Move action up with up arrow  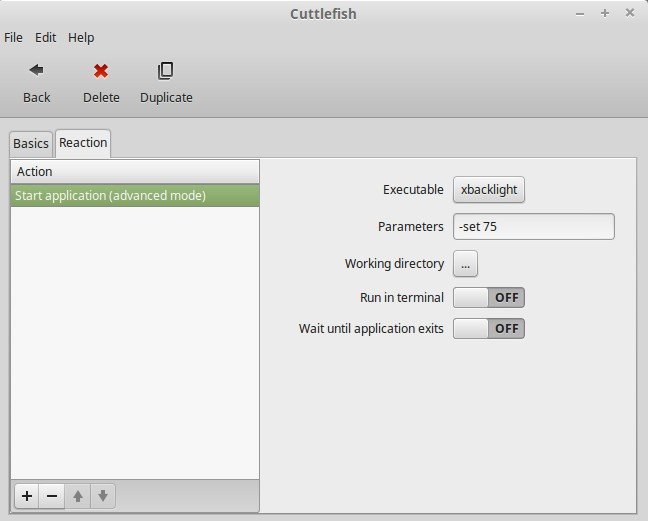[78, 496]
